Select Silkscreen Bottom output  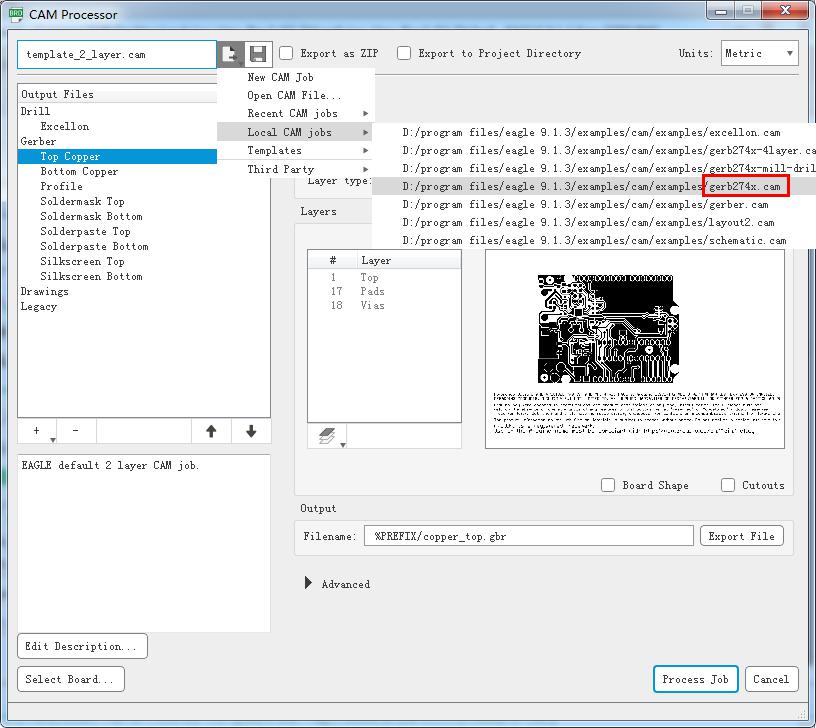click(x=91, y=277)
